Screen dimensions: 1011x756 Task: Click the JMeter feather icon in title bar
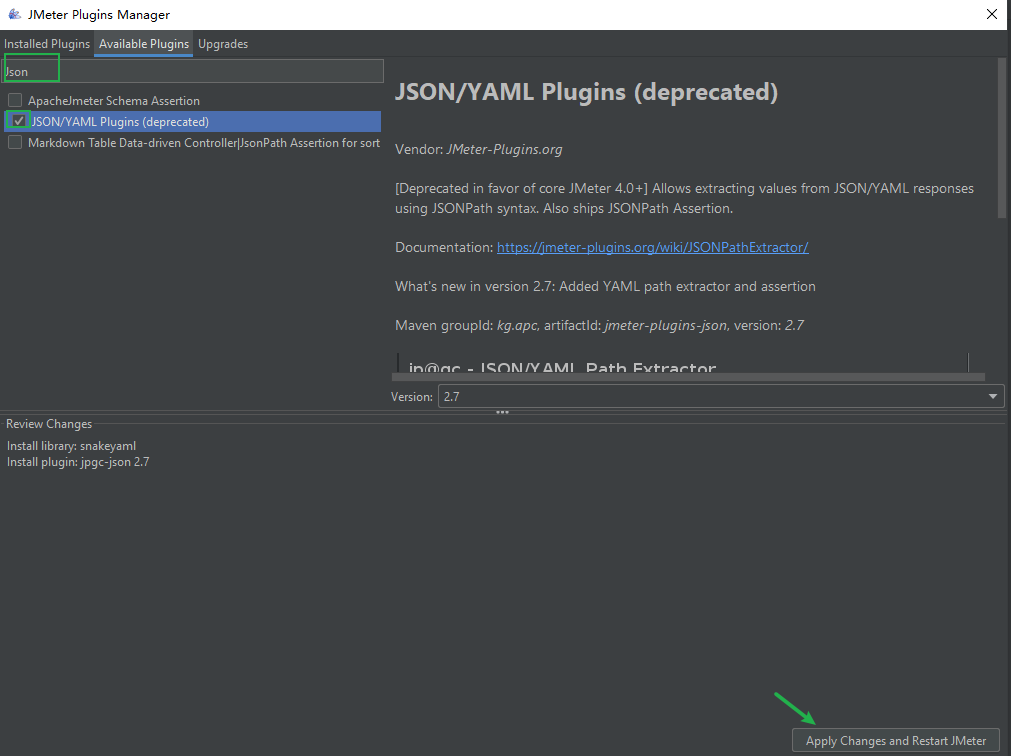[14, 14]
